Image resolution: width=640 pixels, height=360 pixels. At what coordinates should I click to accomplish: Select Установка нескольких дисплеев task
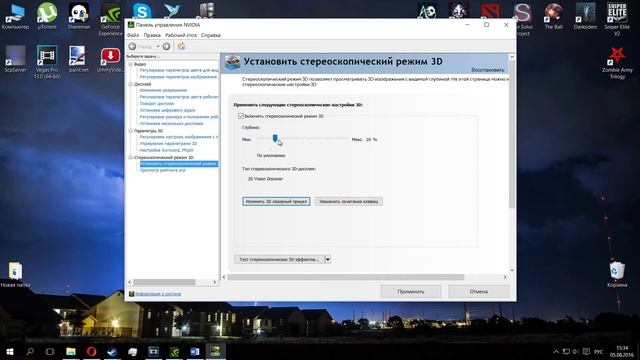[171, 123]
